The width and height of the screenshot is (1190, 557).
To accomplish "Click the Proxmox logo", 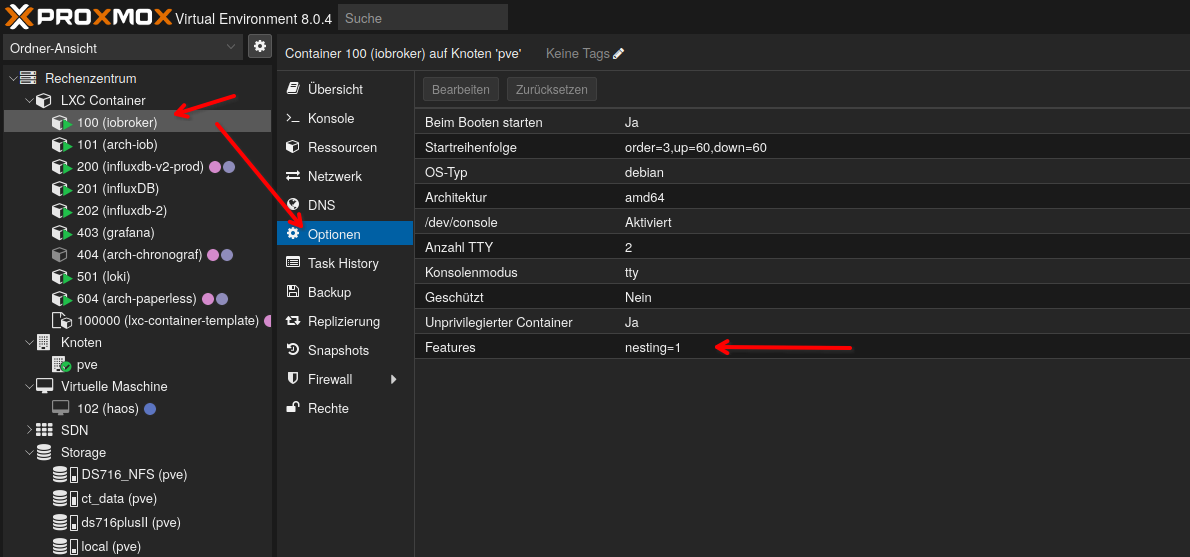I will pyautogui.click(x=89, y=16).
